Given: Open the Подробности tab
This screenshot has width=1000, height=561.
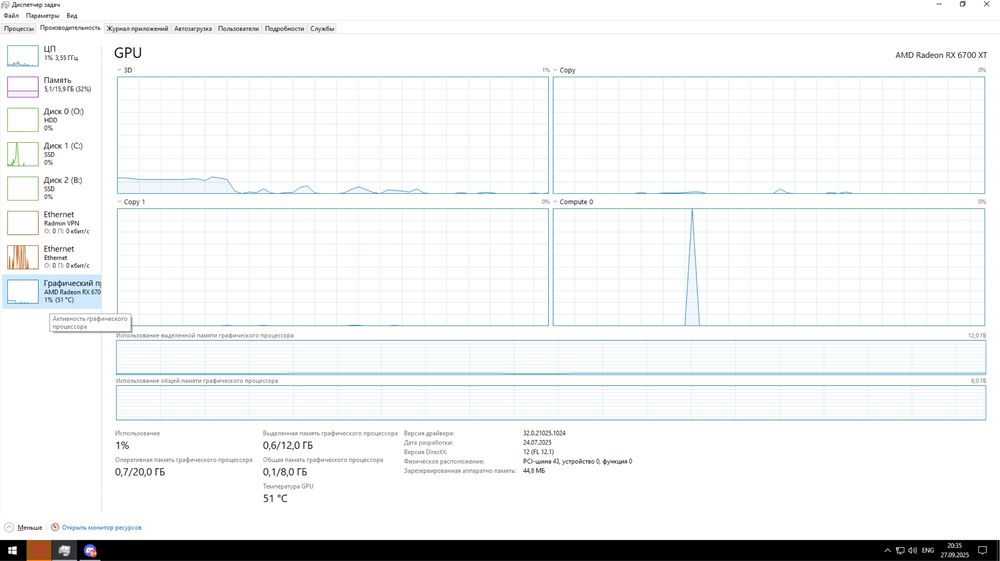Looking at the screenshot, I should click(x=284, y=29).
